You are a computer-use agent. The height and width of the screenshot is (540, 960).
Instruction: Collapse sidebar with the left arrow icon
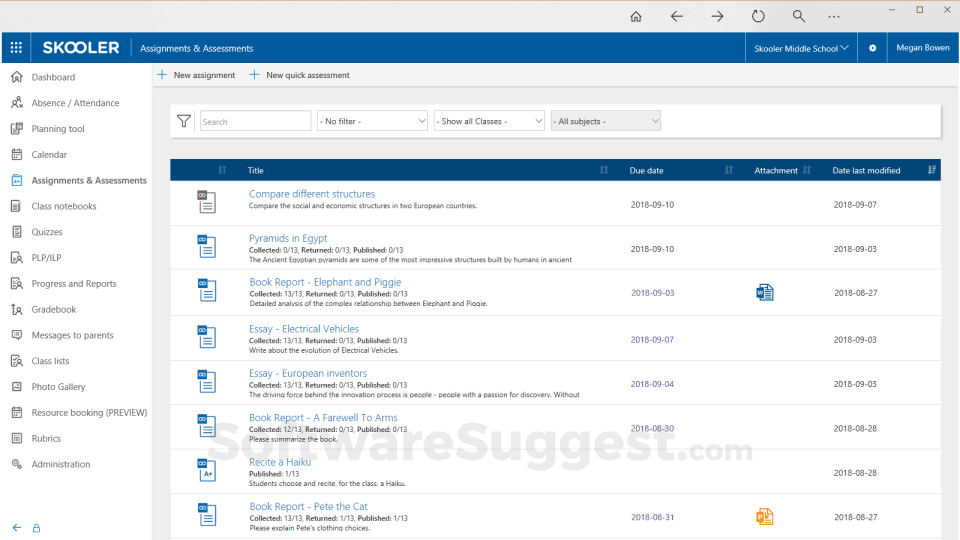17,528
